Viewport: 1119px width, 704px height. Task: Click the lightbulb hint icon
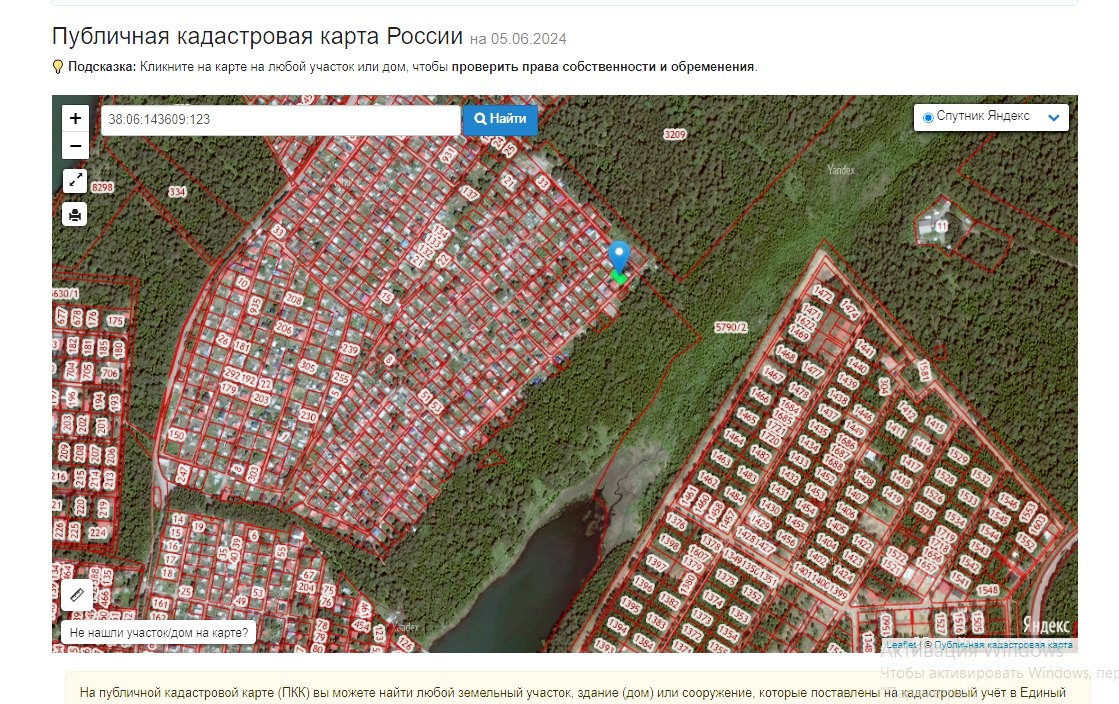tap(58, 67)
